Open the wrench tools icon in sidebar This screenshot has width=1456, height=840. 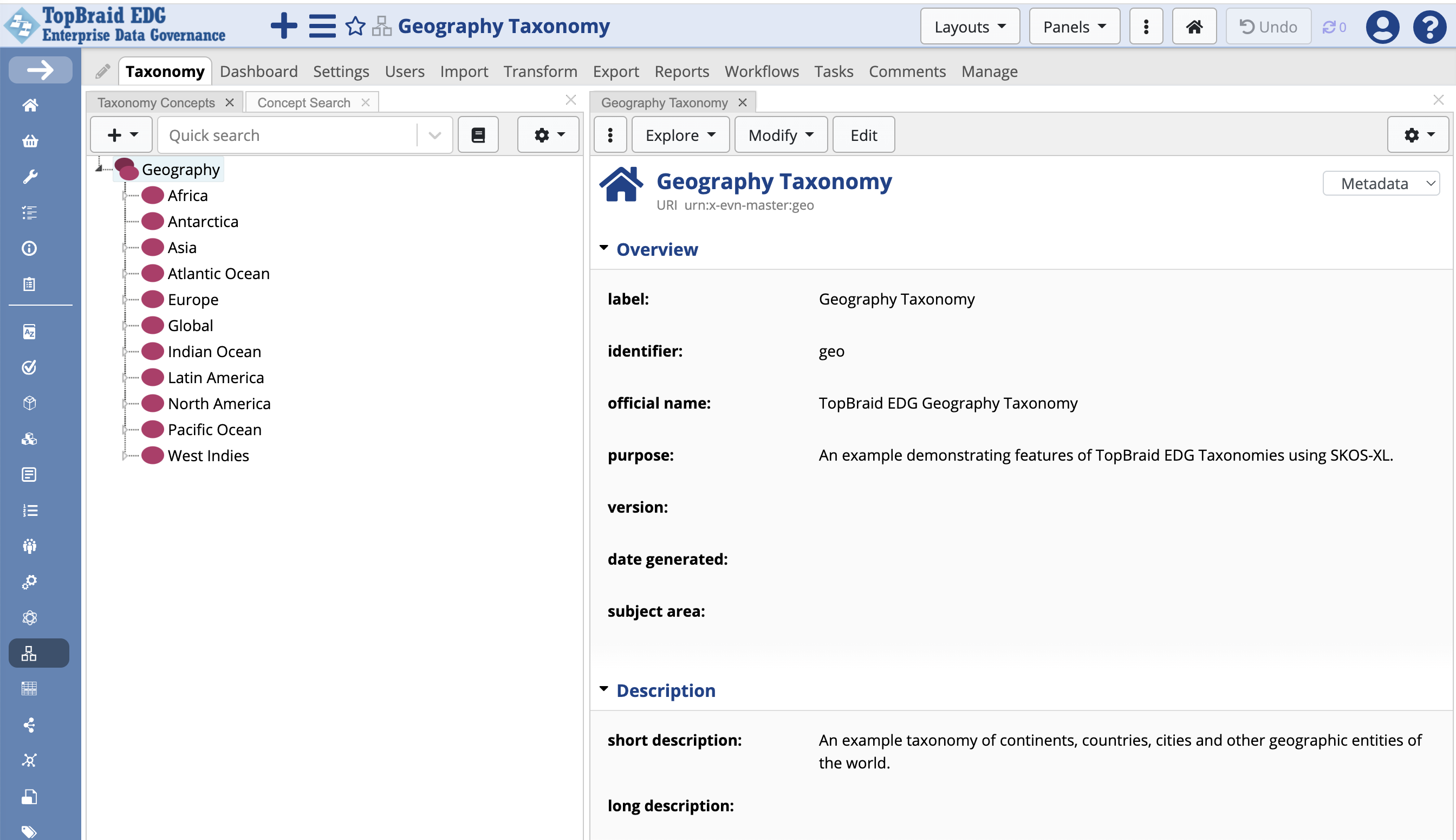click(30, 177)
